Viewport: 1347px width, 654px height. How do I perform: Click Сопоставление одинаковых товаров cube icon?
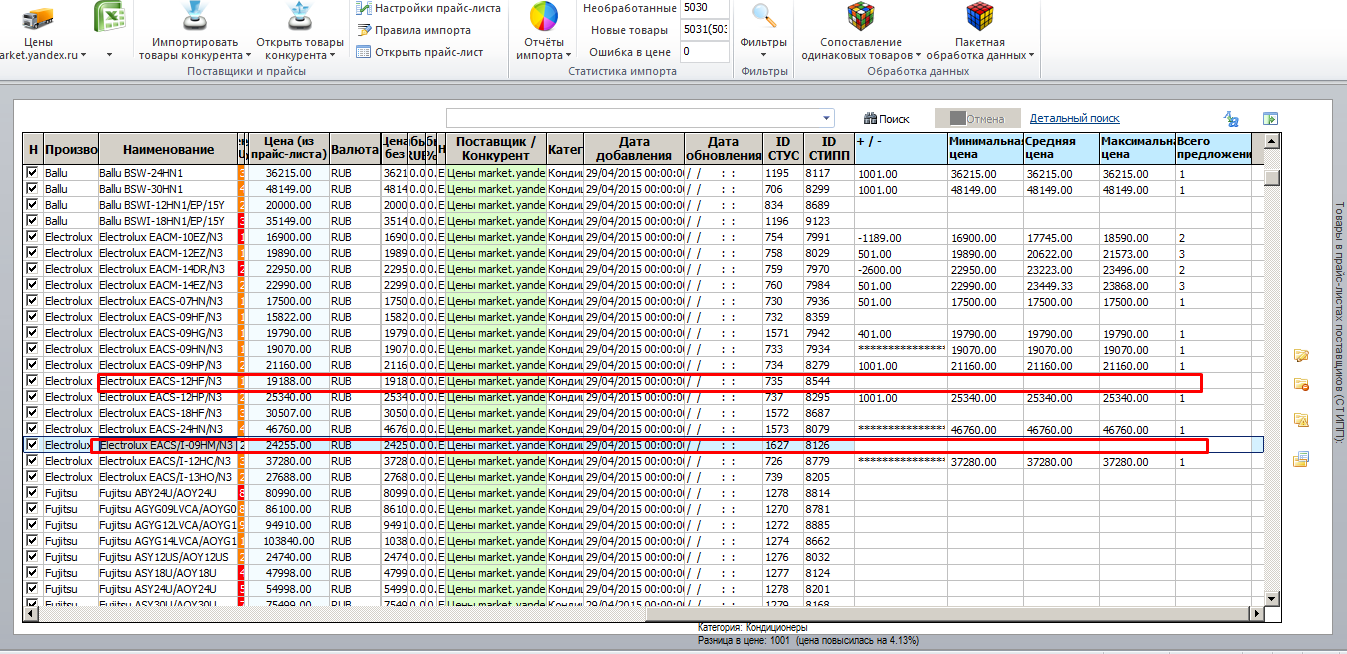click(860, 17)
